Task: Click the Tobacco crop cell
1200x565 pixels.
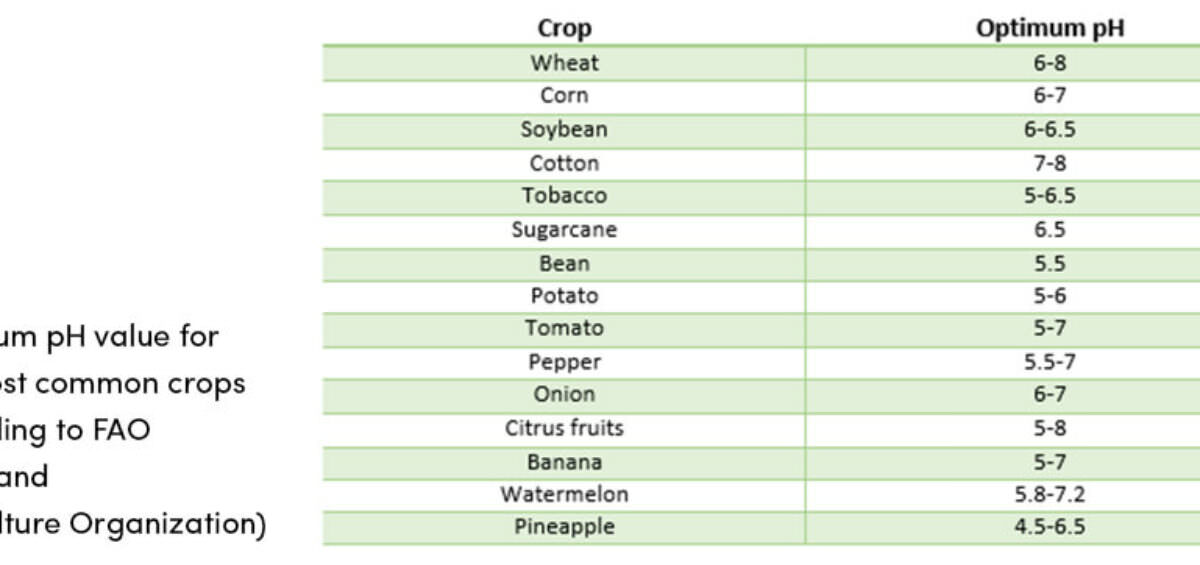Action: 564,195
